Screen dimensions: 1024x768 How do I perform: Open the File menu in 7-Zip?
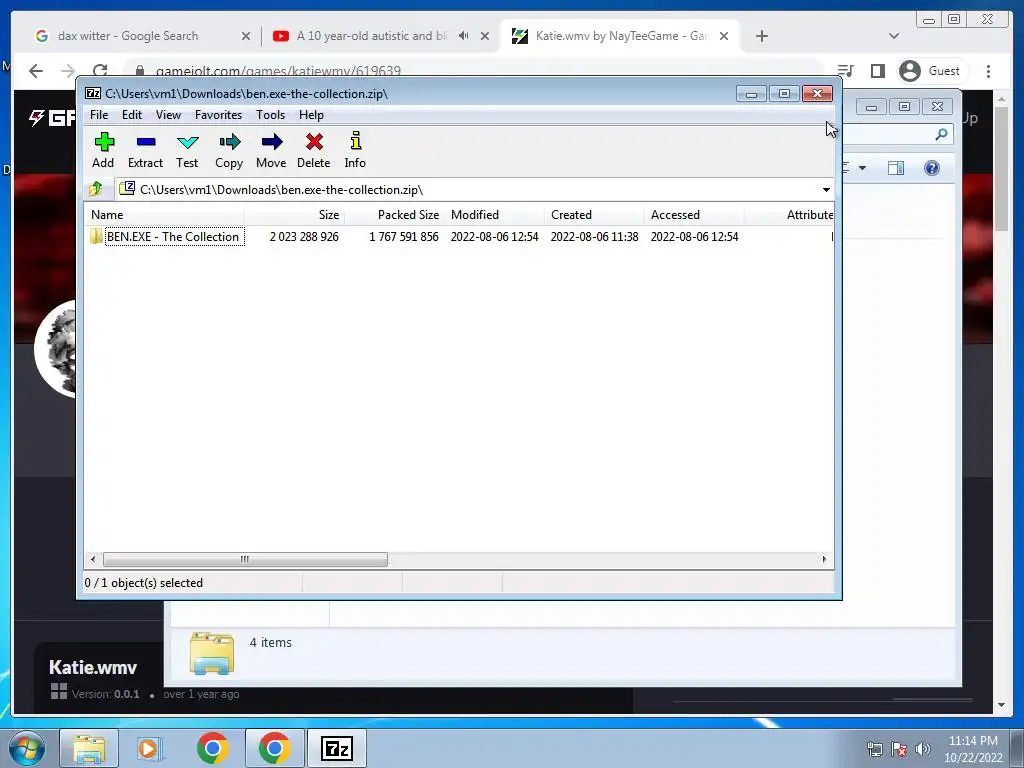[x=99, y=115]
